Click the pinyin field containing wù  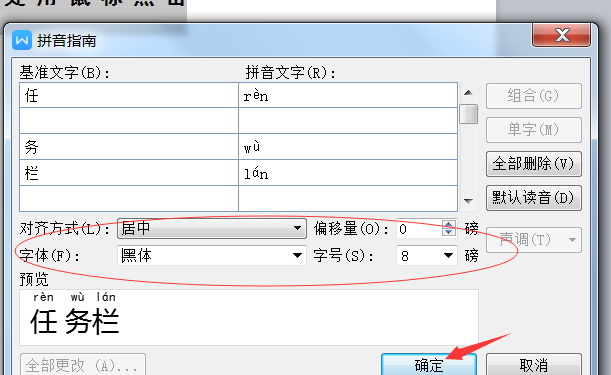pyautogui.click(x=348, y=147)
